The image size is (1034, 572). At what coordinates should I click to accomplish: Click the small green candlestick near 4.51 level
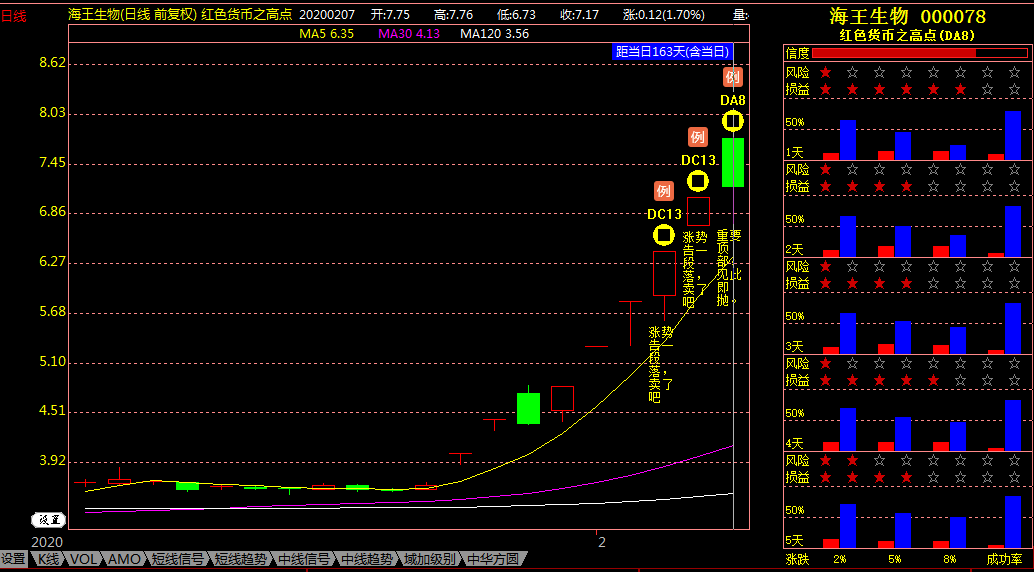click(x=528, y=408)
